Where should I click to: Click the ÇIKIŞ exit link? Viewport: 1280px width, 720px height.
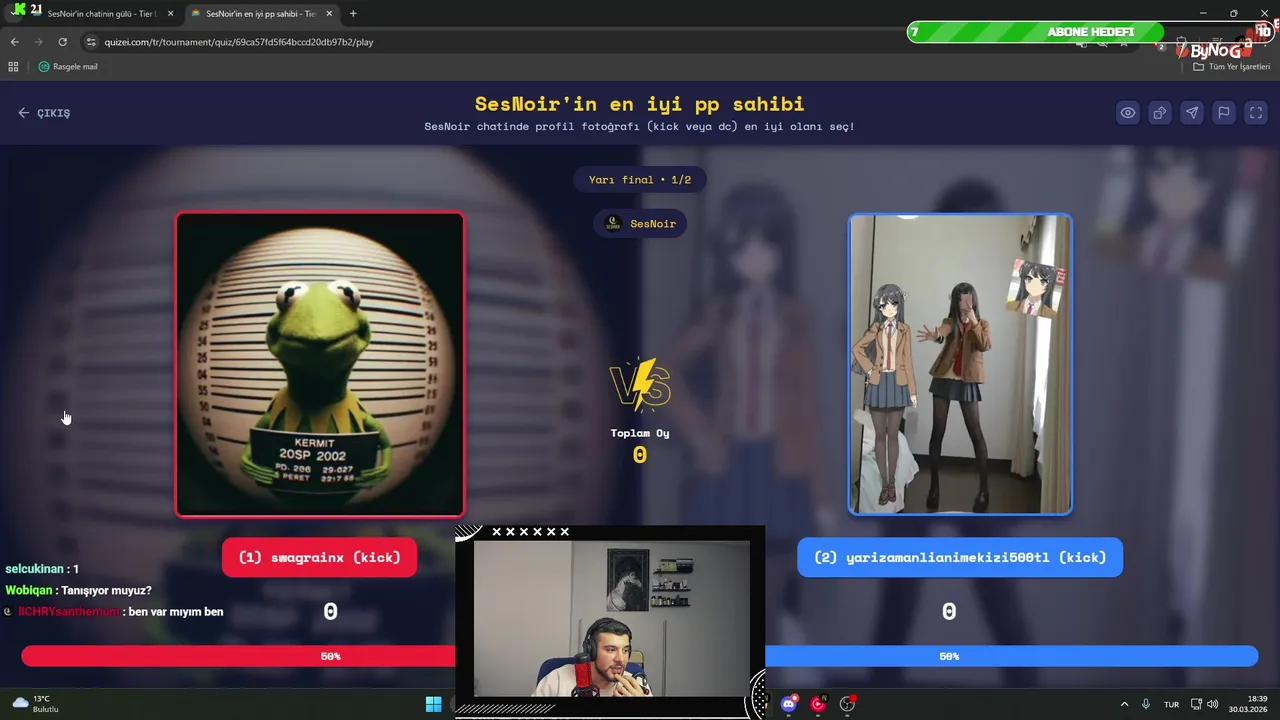click(x=44, y=113)
